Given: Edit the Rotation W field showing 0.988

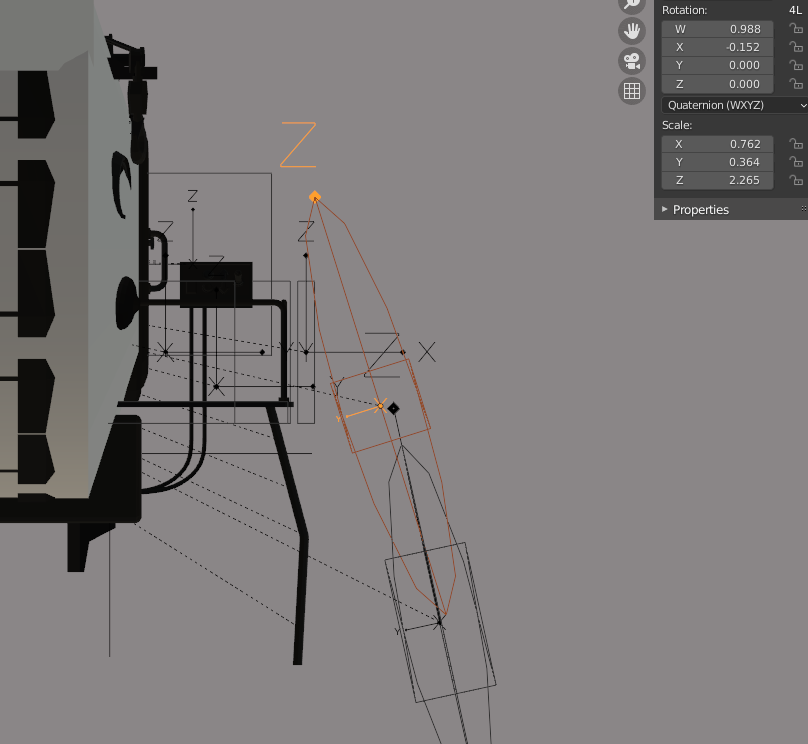Looking at the screenshot, I should coord(717,29).
